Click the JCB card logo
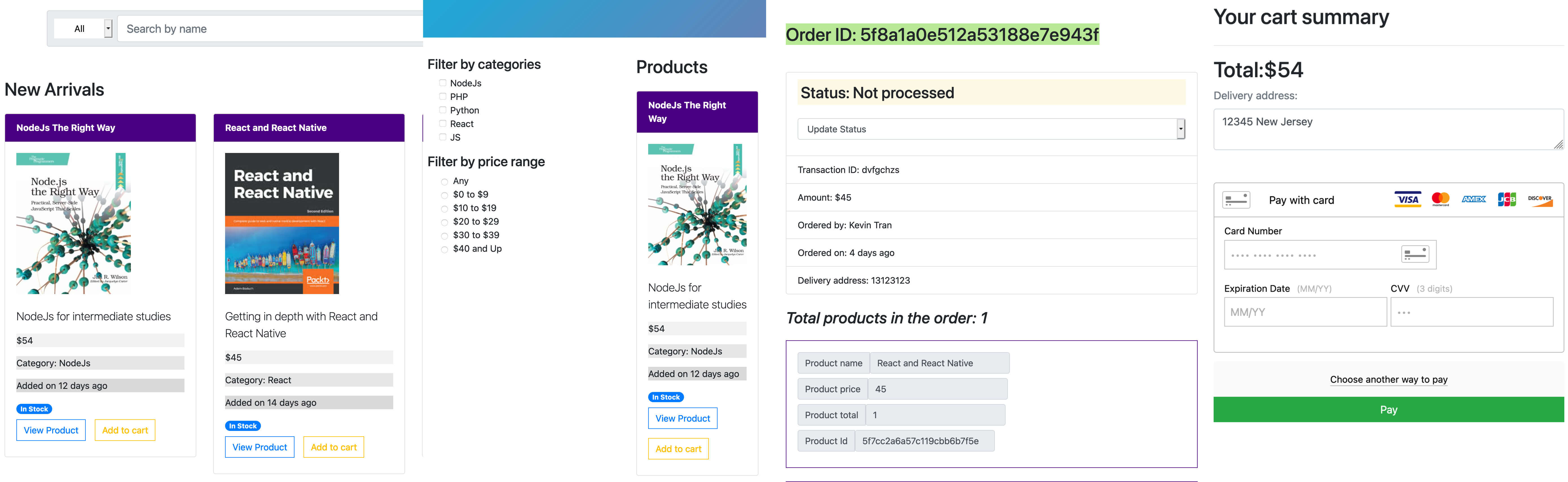The height and width of the screenshot is (482, 1568). click(1507, 199)
